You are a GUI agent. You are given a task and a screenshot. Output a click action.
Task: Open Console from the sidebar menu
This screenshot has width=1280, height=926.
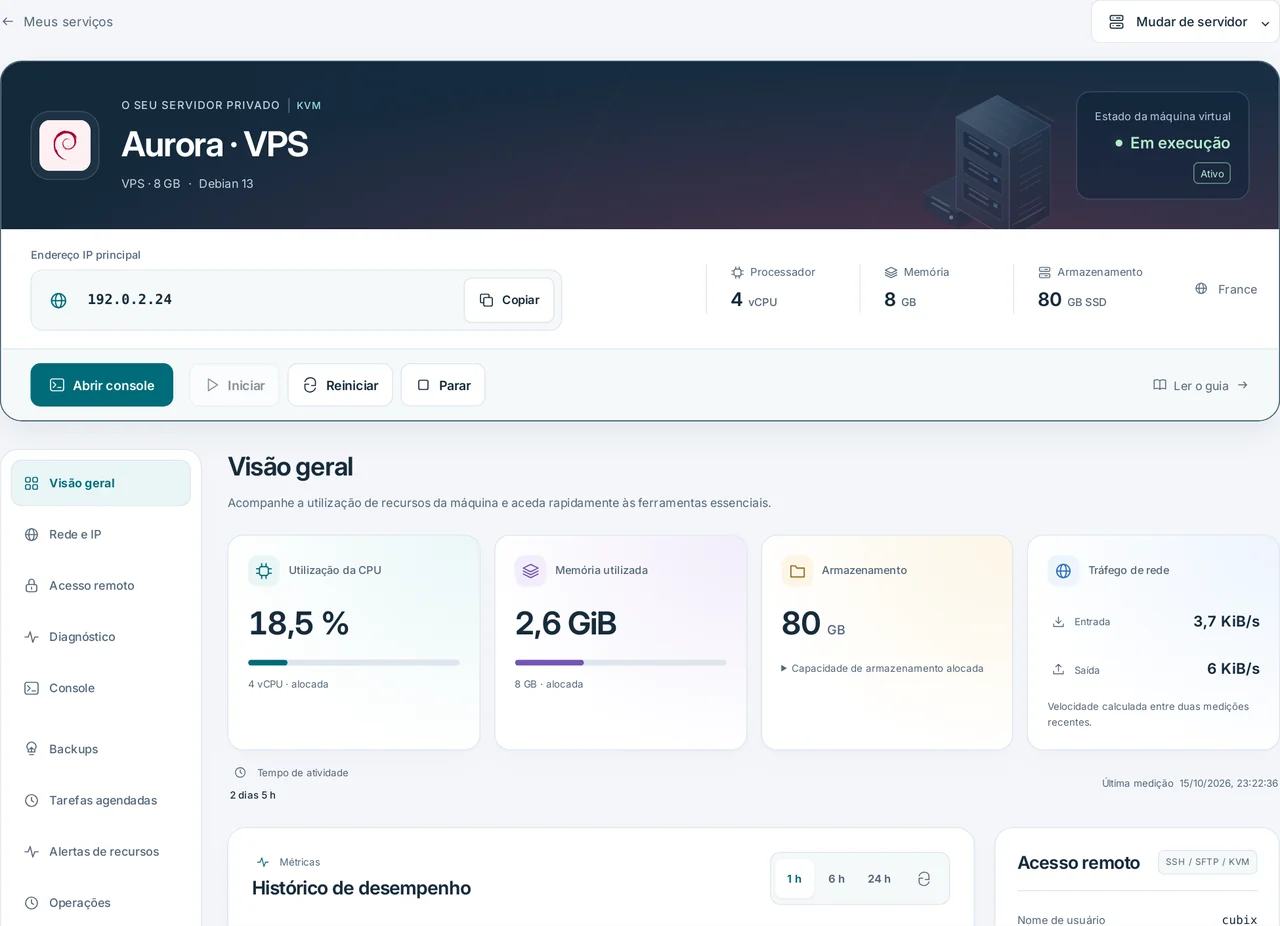click(101, 688)
